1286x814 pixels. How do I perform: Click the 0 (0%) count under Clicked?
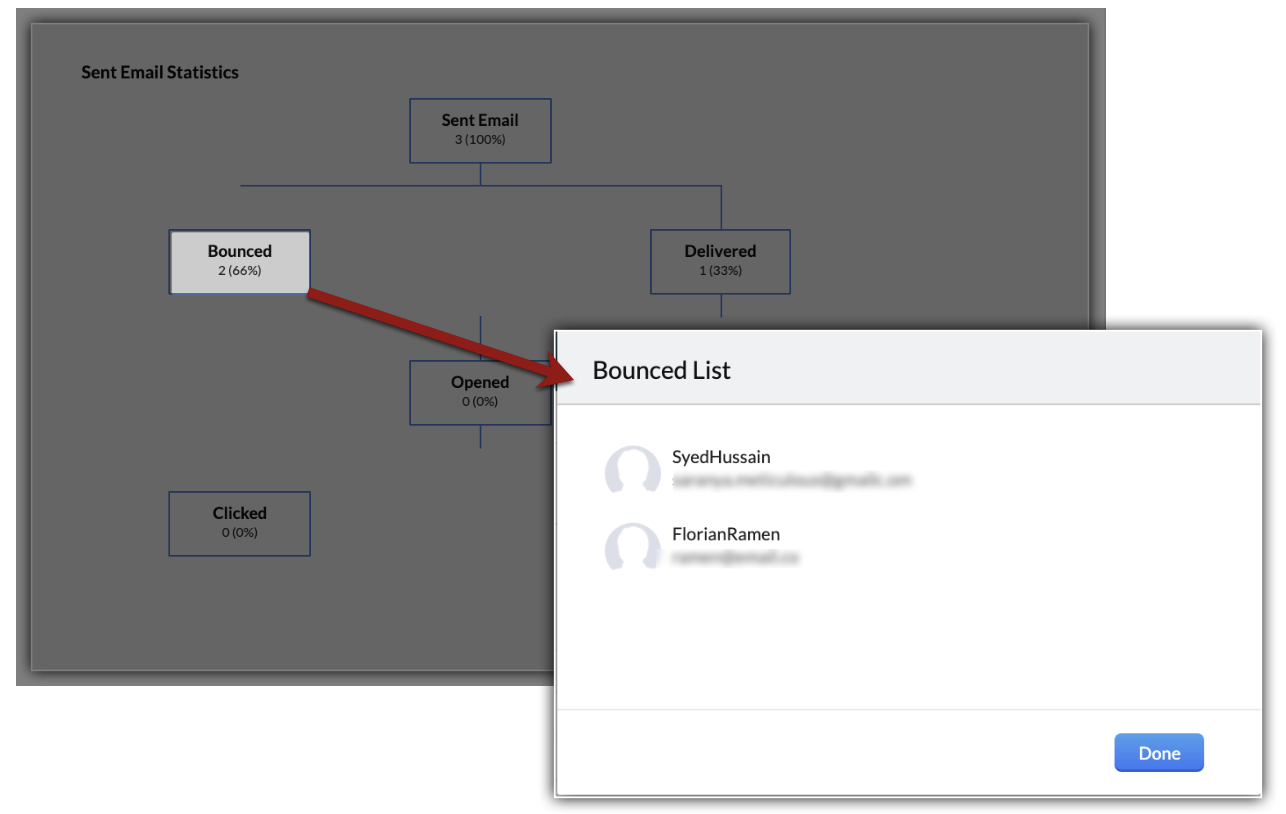click(239, 533)
